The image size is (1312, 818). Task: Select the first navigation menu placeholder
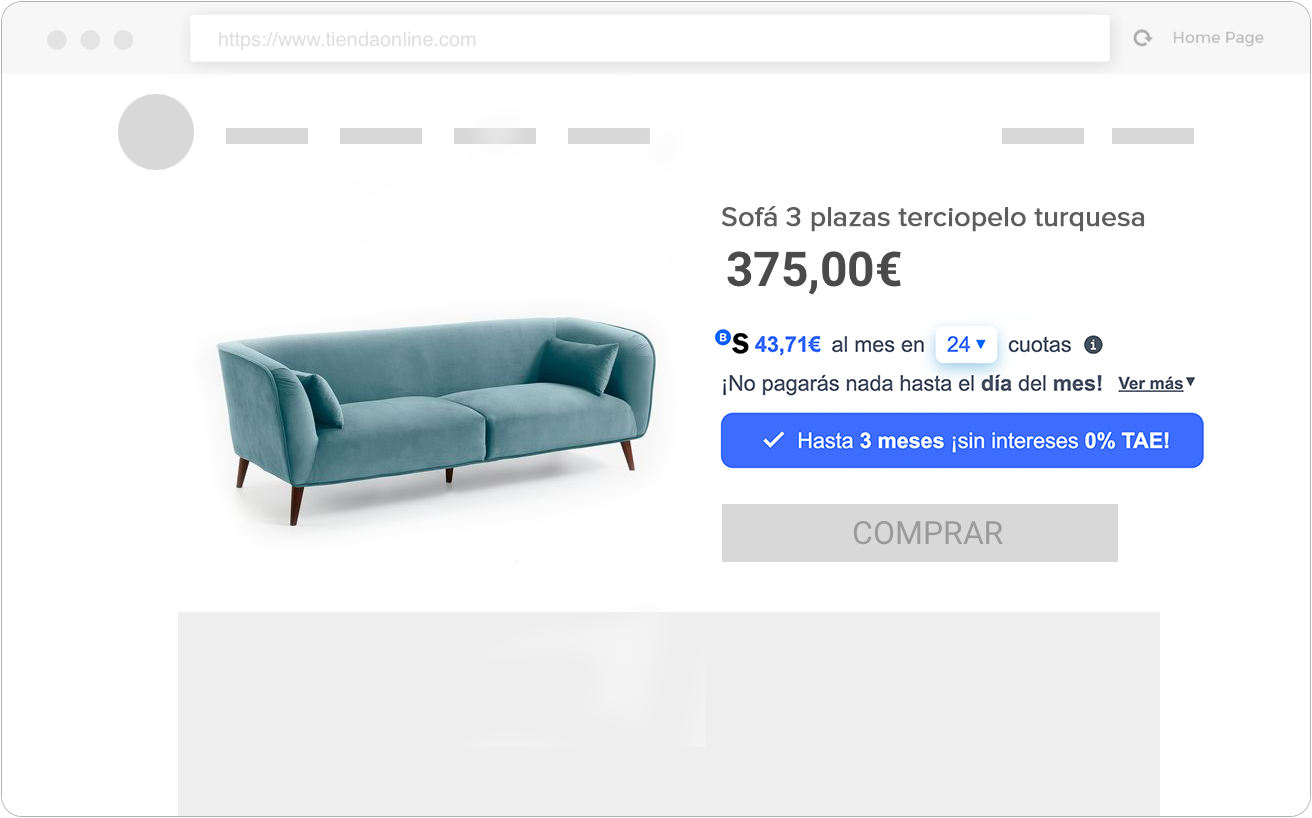point(267,136)
